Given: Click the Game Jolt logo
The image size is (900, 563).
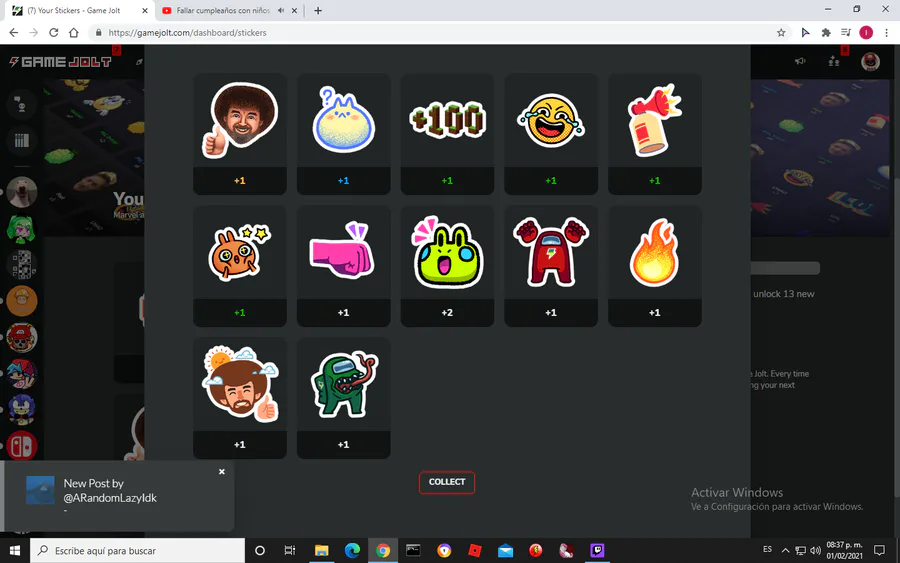Looking at the screenshot, I should point(60,62).
